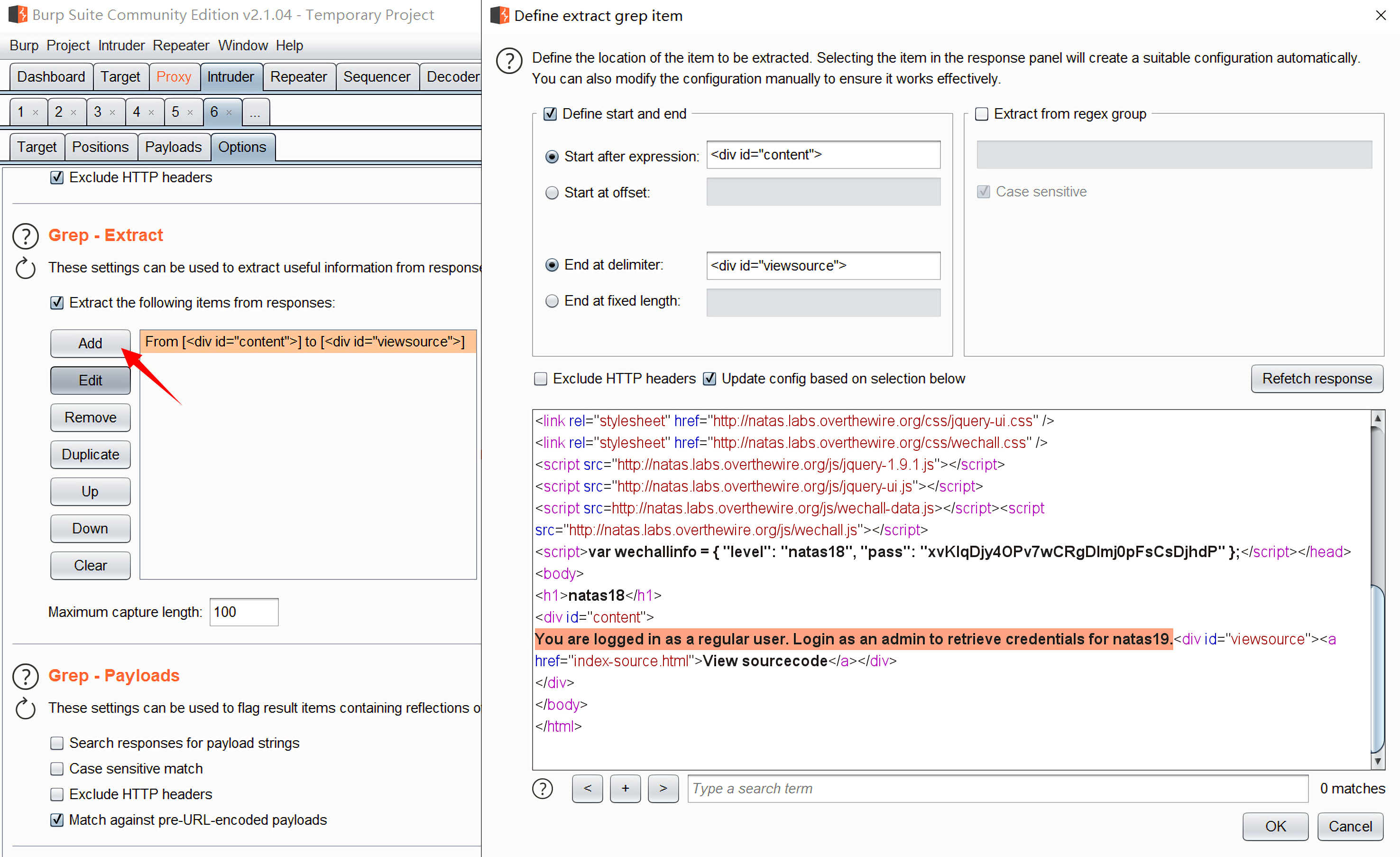
Task: Open Grep - Payloads help icon
Action: click(26, 676)
